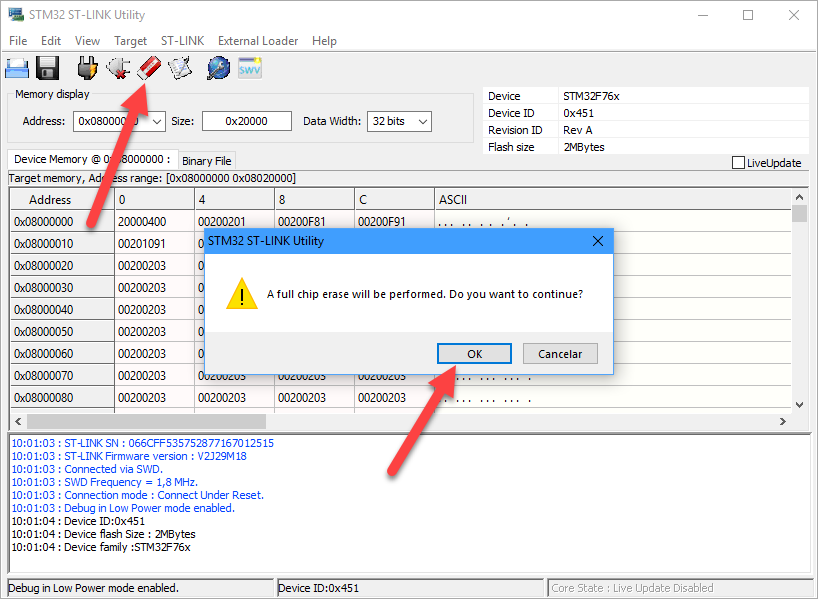Close the ST-LINK Utility main window
This screenshot has height=599, width=818.
[x=793, y=15]
